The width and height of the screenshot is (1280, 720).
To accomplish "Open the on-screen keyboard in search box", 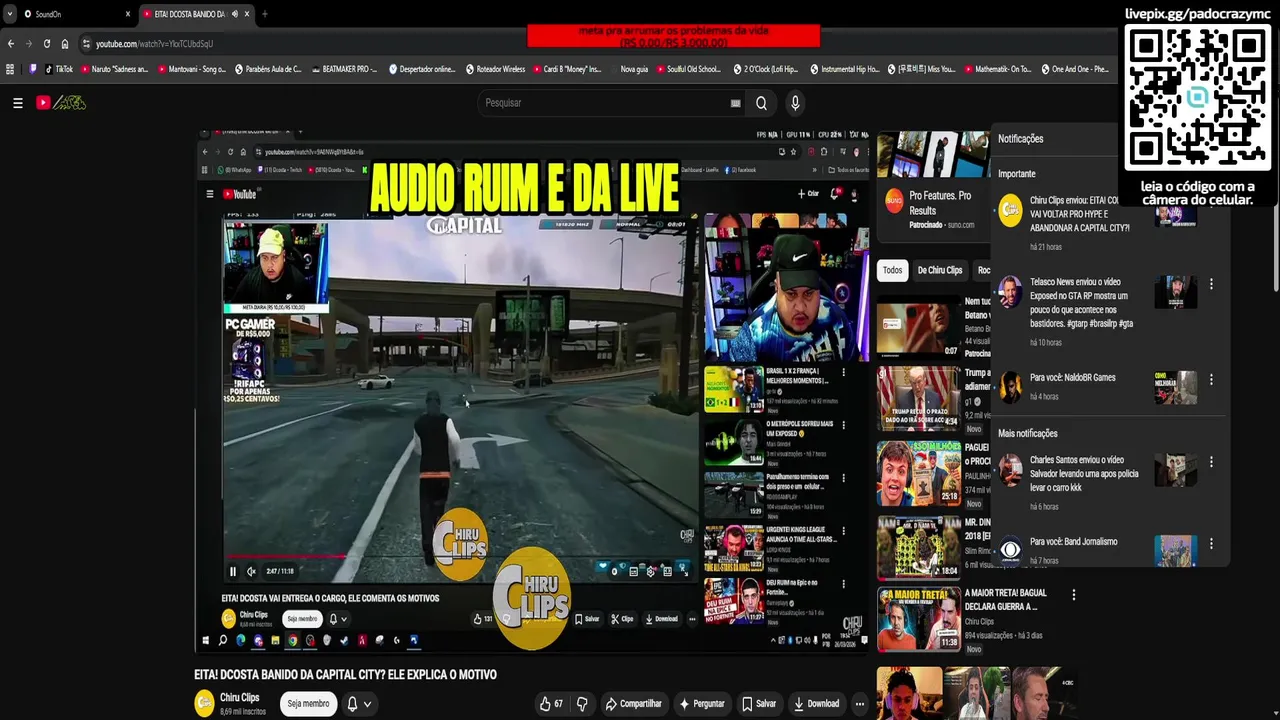I will 735,103.
